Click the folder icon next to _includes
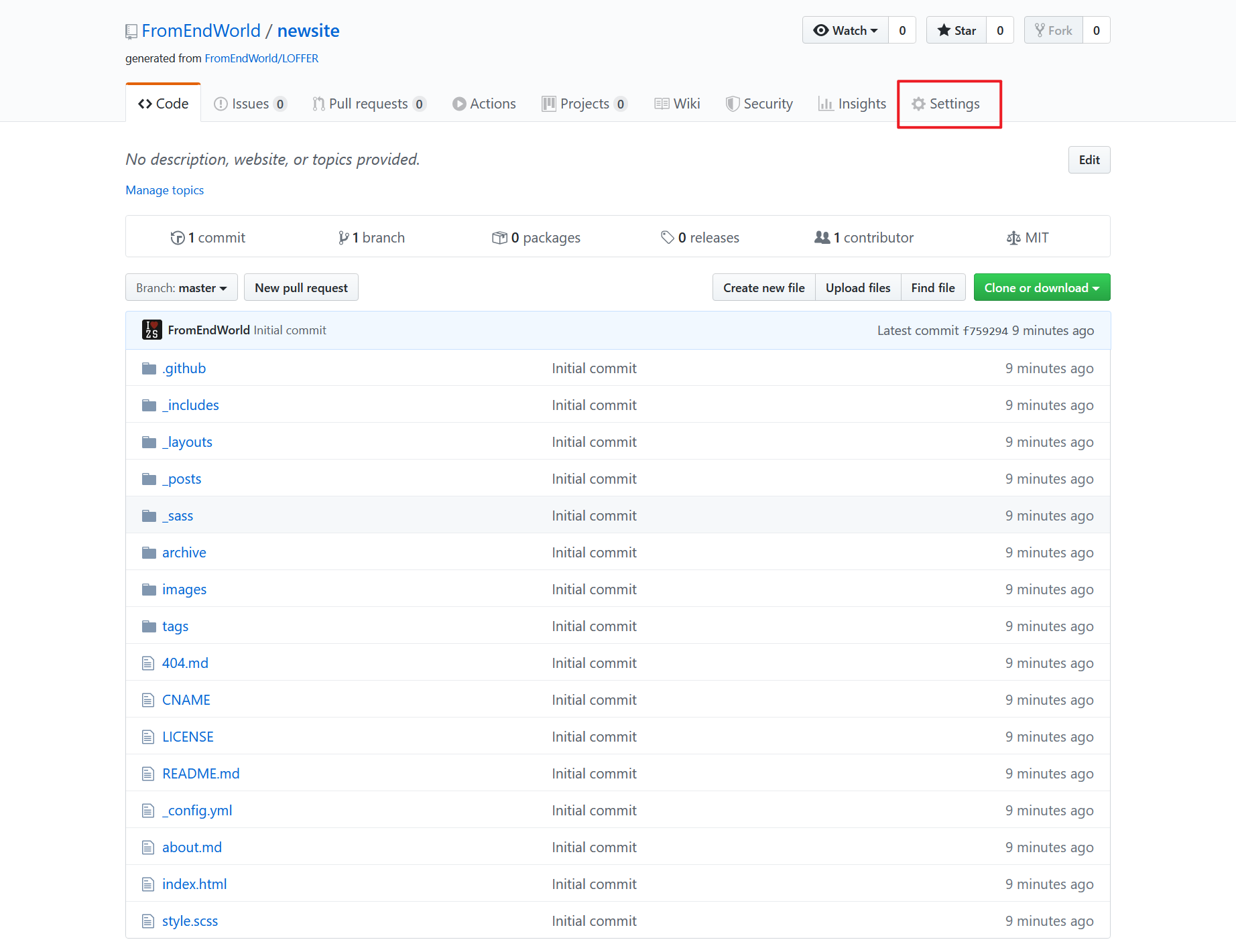The height and width of the screenshot is (952, 1236). coord(149,405)
